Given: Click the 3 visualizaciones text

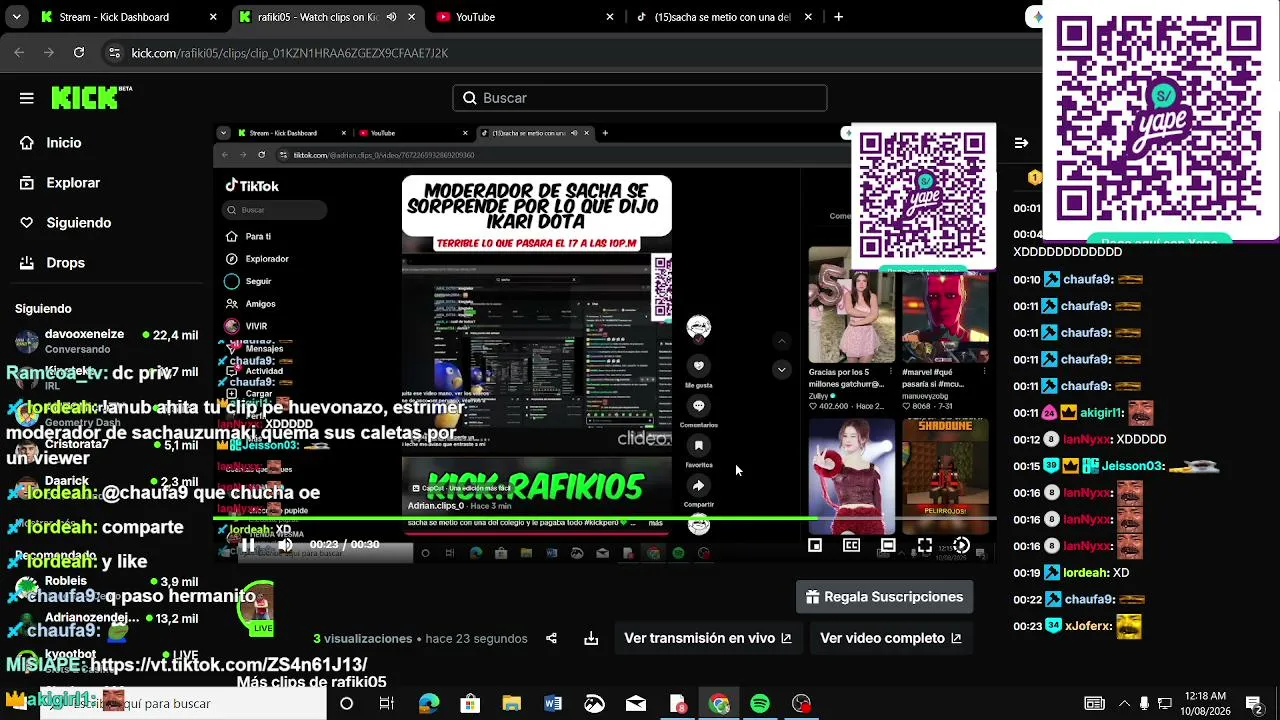Looking at the screenshot, I should point(363,638).
